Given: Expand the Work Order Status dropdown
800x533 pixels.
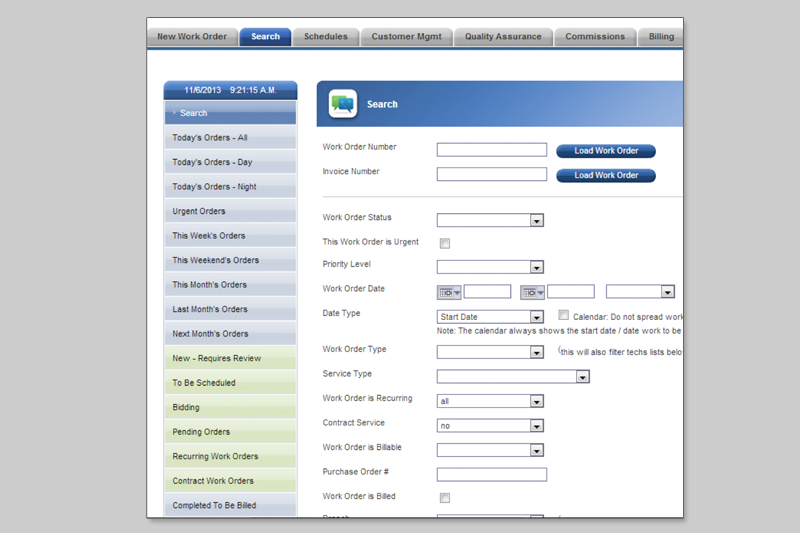Looking at the screenshot, I should click(536, 221).
